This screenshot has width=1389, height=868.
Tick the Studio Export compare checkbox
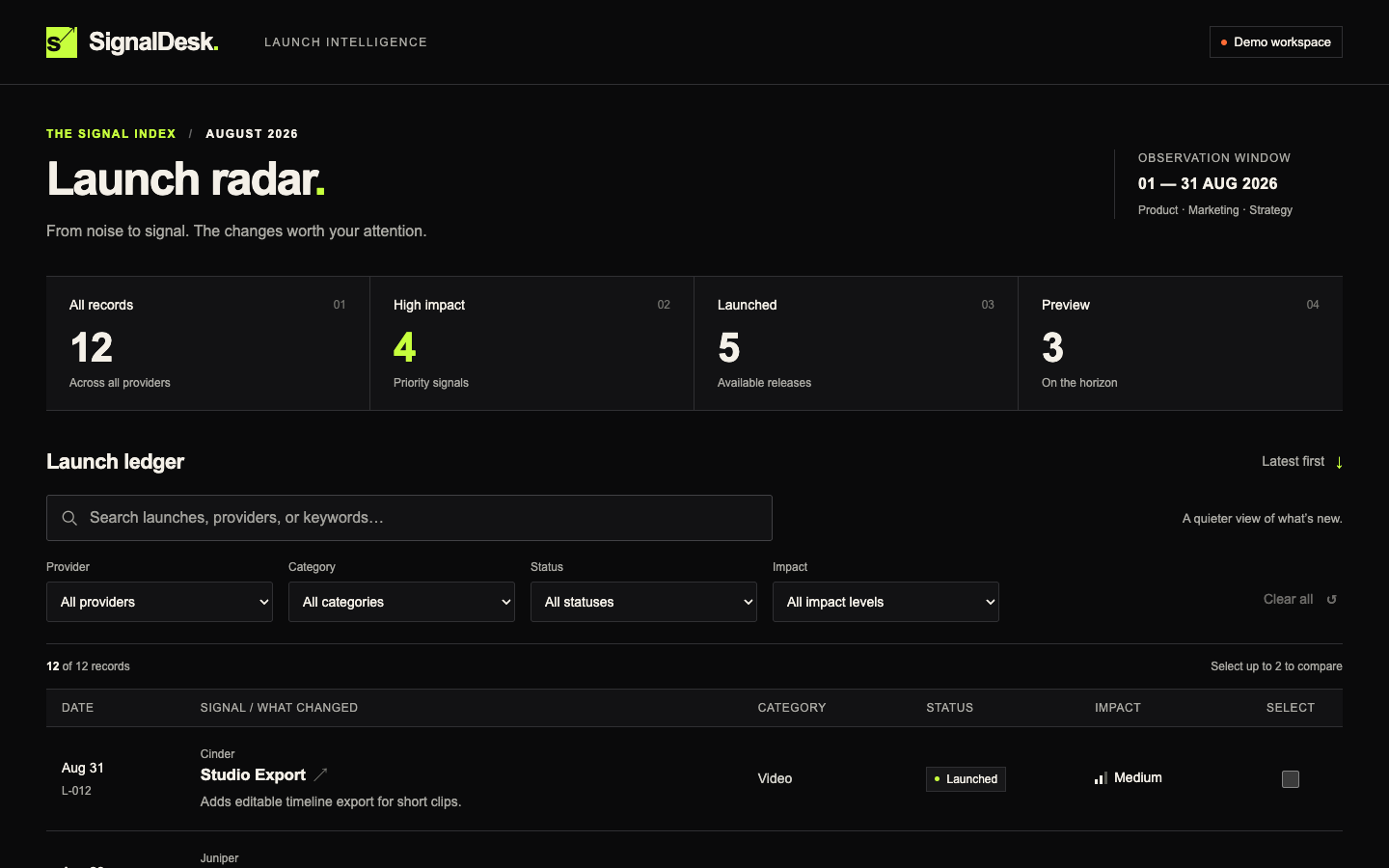[x=1291, y=779]
